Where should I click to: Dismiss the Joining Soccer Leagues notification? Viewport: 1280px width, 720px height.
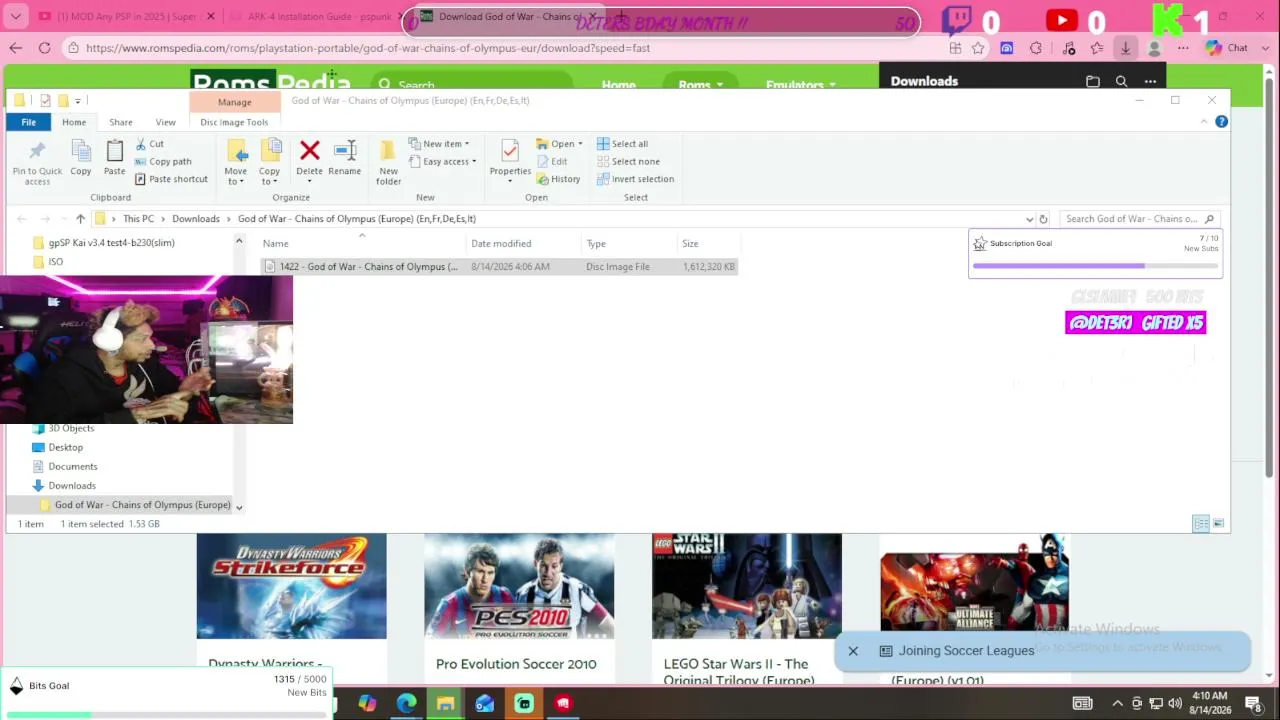[x=853, y=651]
